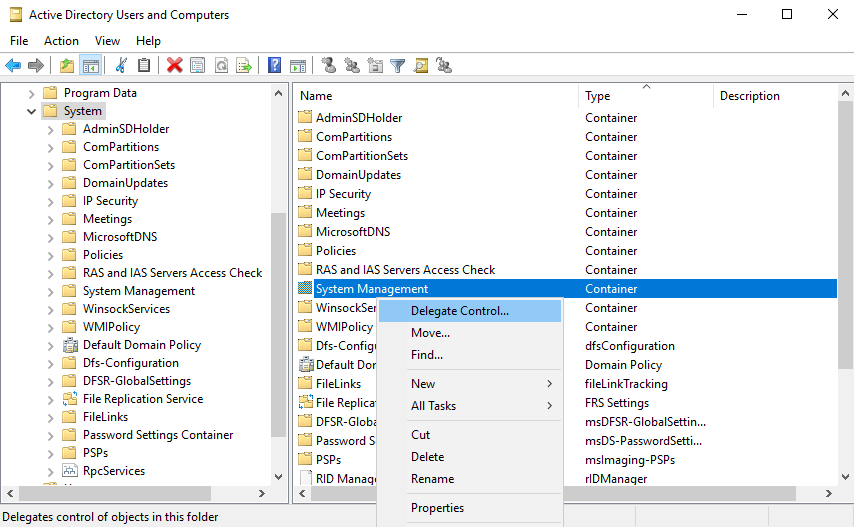The image size is (854, 527).
Task: Click the left pane vertical scrollbar
Action: pos(279,300)
